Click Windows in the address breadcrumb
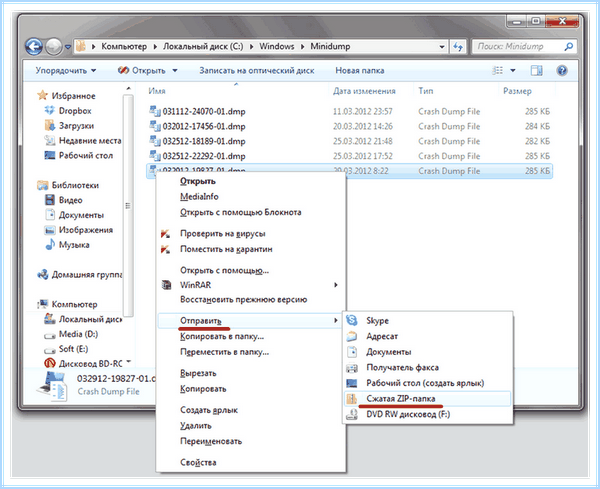 click(x=277, y=46)
